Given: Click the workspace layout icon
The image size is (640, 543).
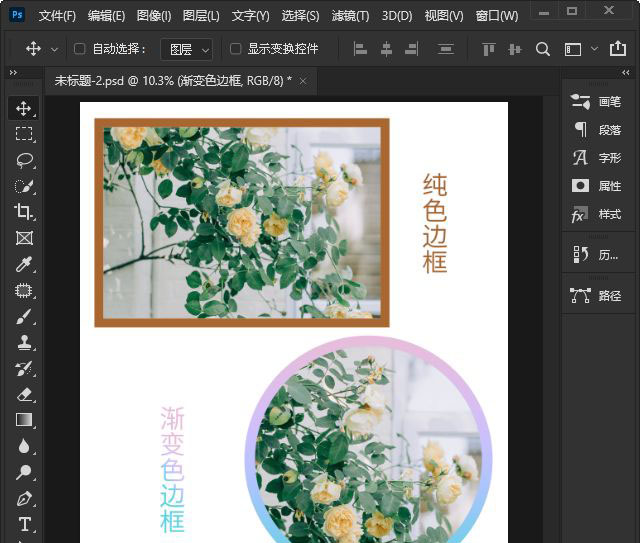Looking at the screenshot, I should coord(573,50).
